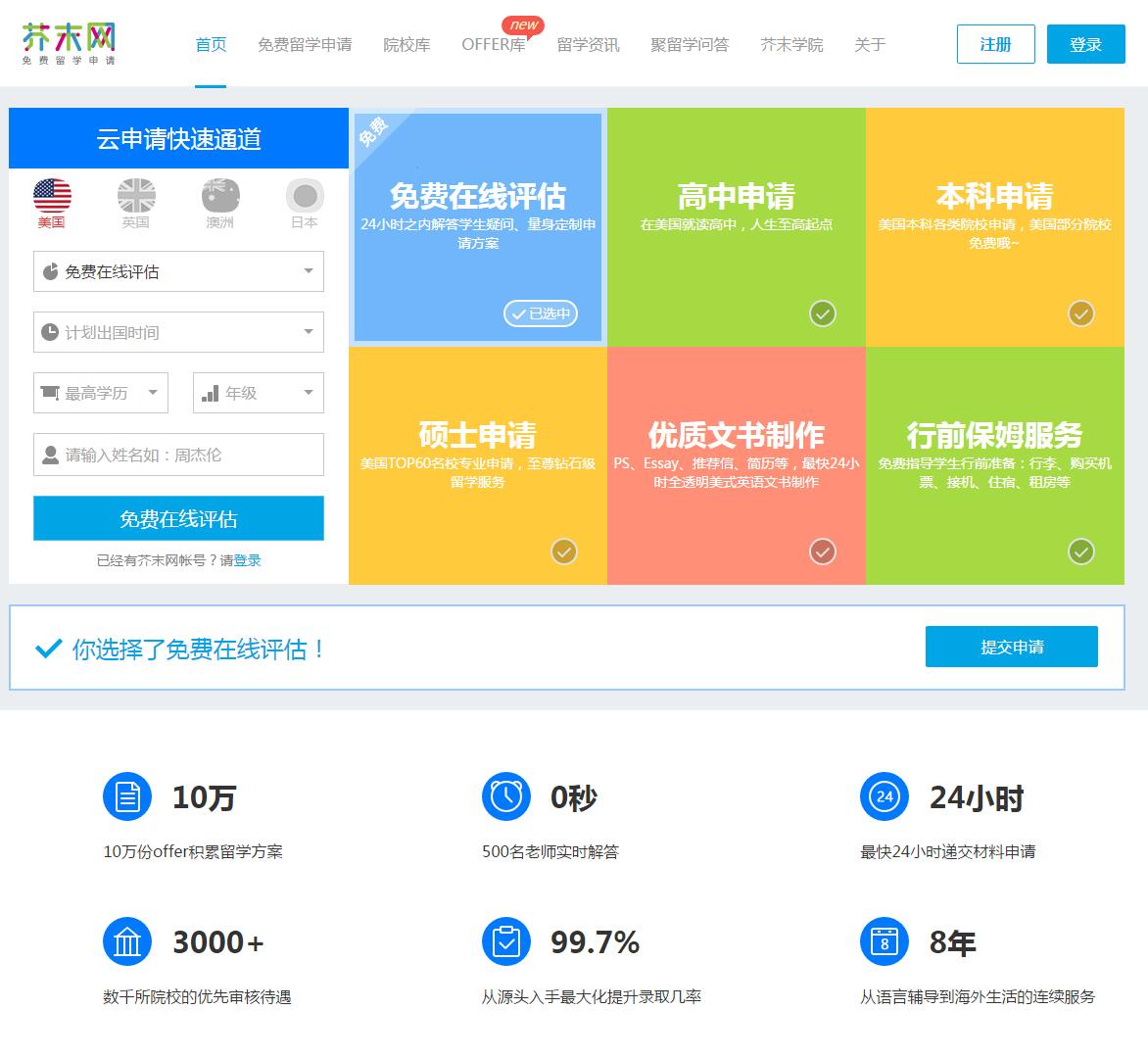
Task: Click the name input field 请输入姓名
Action: click(178, 455)
